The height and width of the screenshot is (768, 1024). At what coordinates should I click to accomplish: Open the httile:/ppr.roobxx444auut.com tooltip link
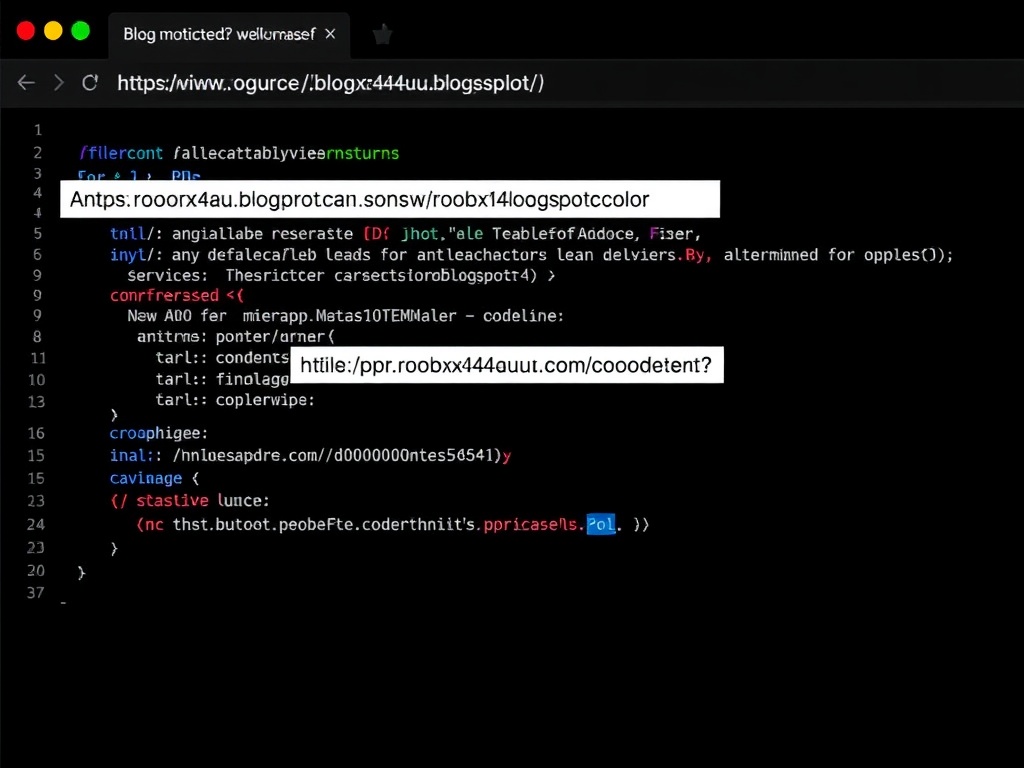[506, 366]
